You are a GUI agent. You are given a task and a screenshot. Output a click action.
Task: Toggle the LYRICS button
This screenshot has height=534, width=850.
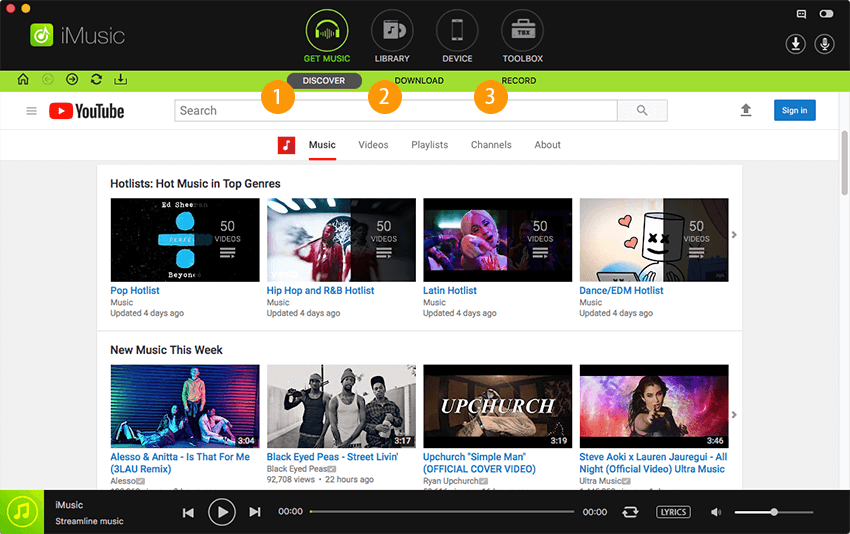coord(673,512)
